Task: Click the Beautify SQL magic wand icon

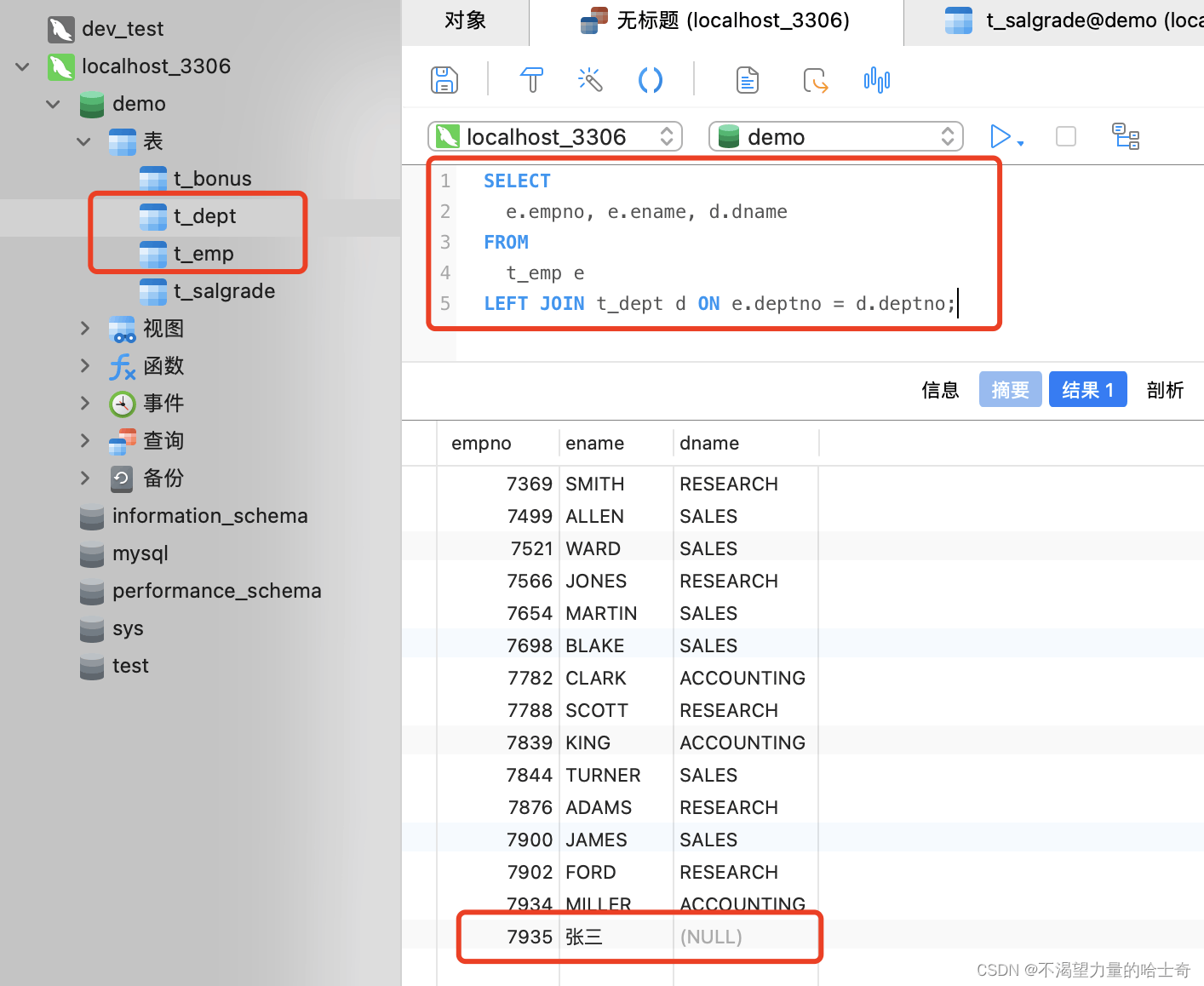Action: 590,80
